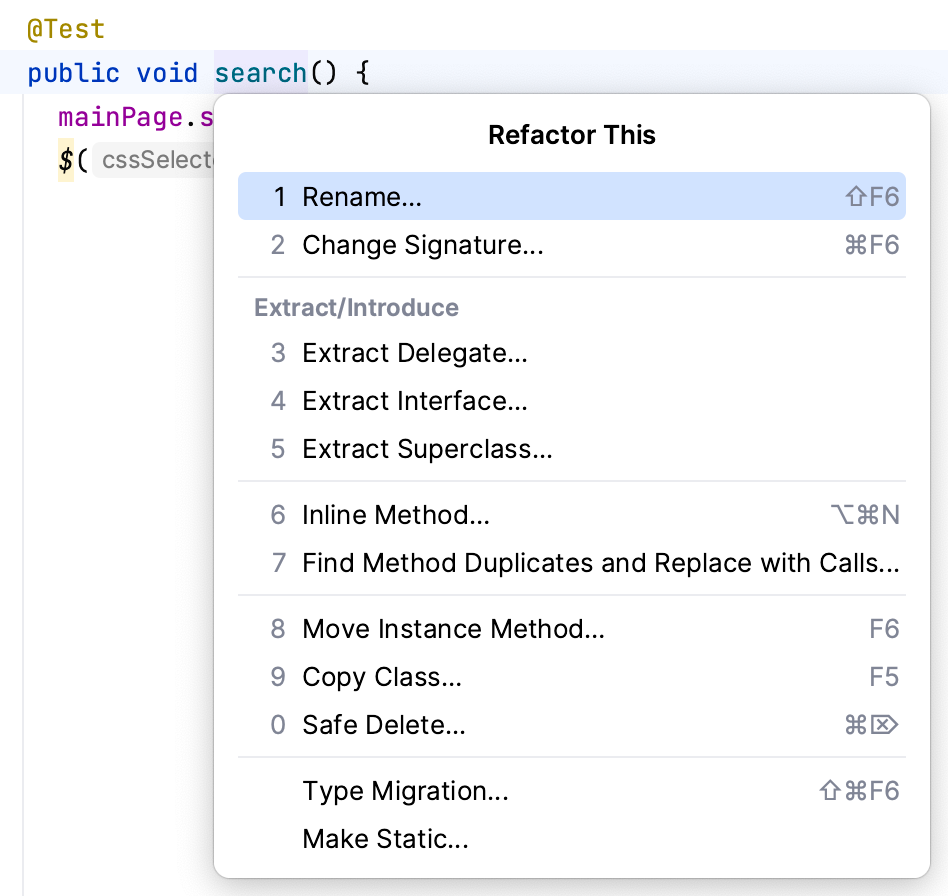Click the @Test annotation
This screenshot has width=948, height=896.
point(66,30)
